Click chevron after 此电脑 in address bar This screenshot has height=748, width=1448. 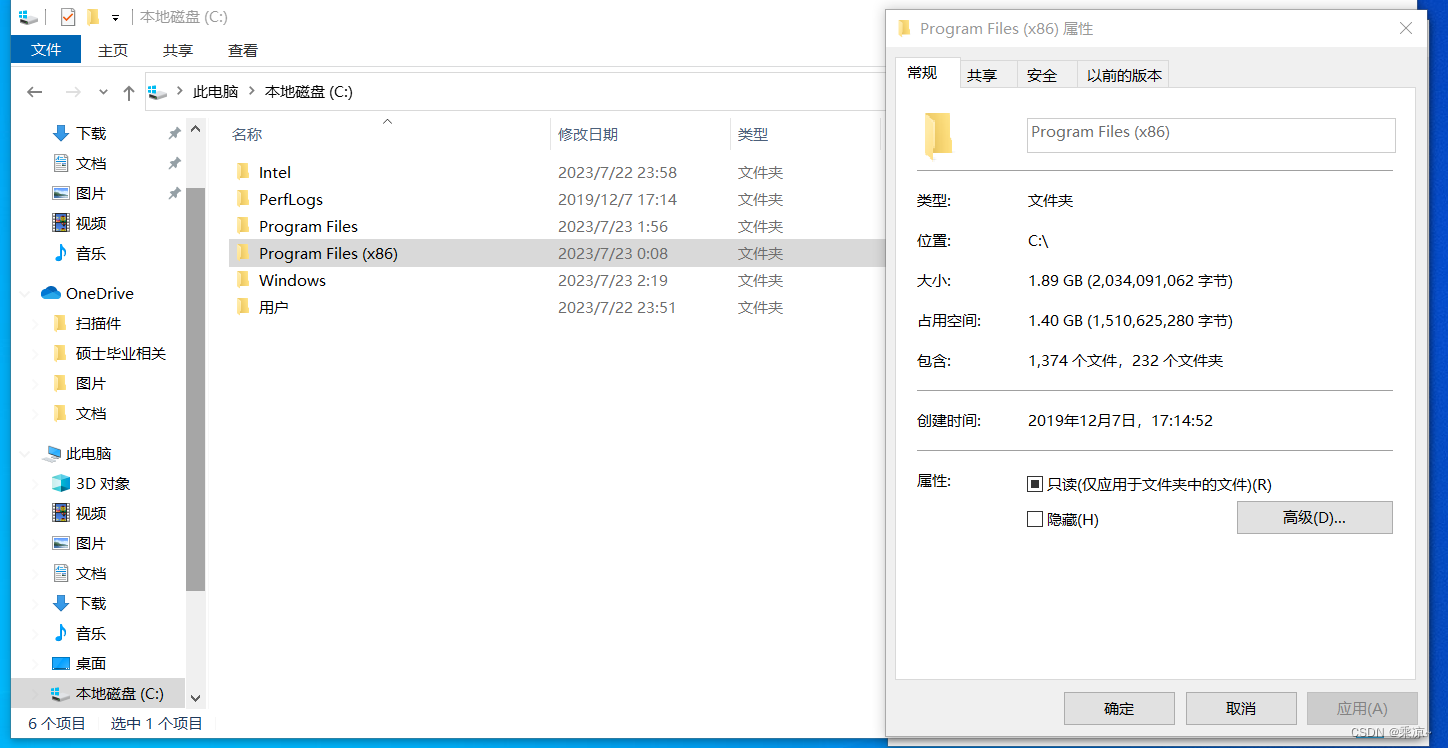tap(251, 92)
